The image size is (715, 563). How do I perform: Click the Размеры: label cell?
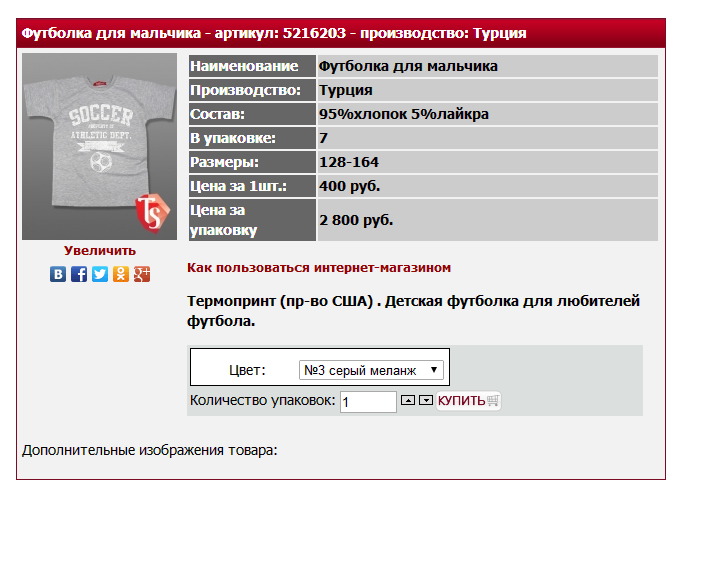click(x=252, y=162)
